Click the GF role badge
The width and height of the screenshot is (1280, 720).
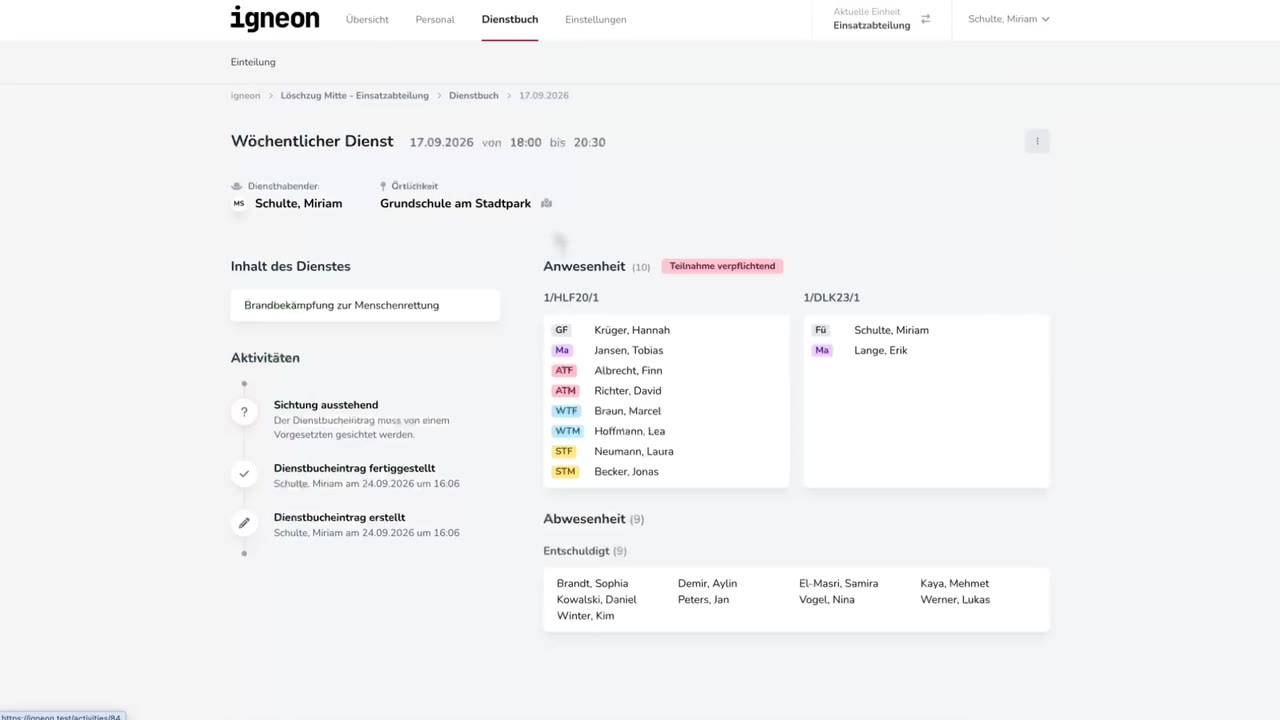click(562, 330)
